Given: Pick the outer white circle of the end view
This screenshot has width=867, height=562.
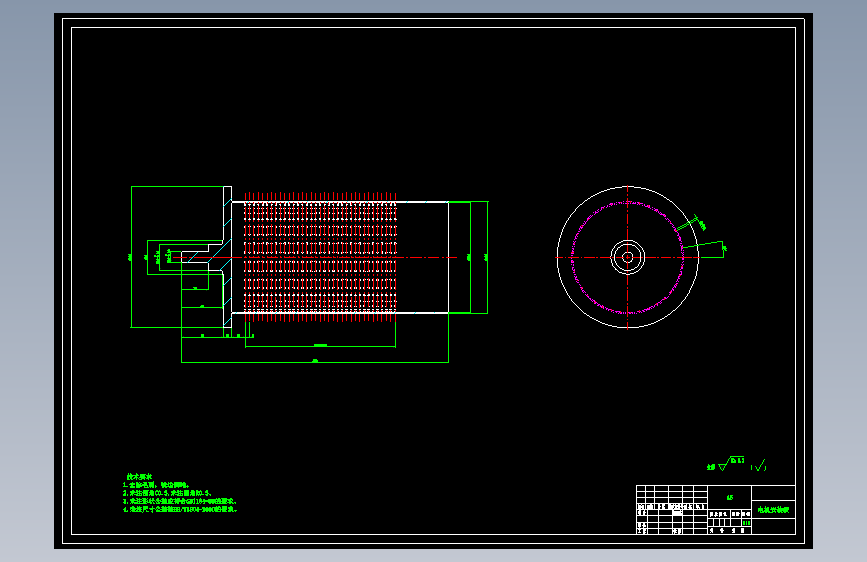Looking at the screenshot, I should 628,257.
